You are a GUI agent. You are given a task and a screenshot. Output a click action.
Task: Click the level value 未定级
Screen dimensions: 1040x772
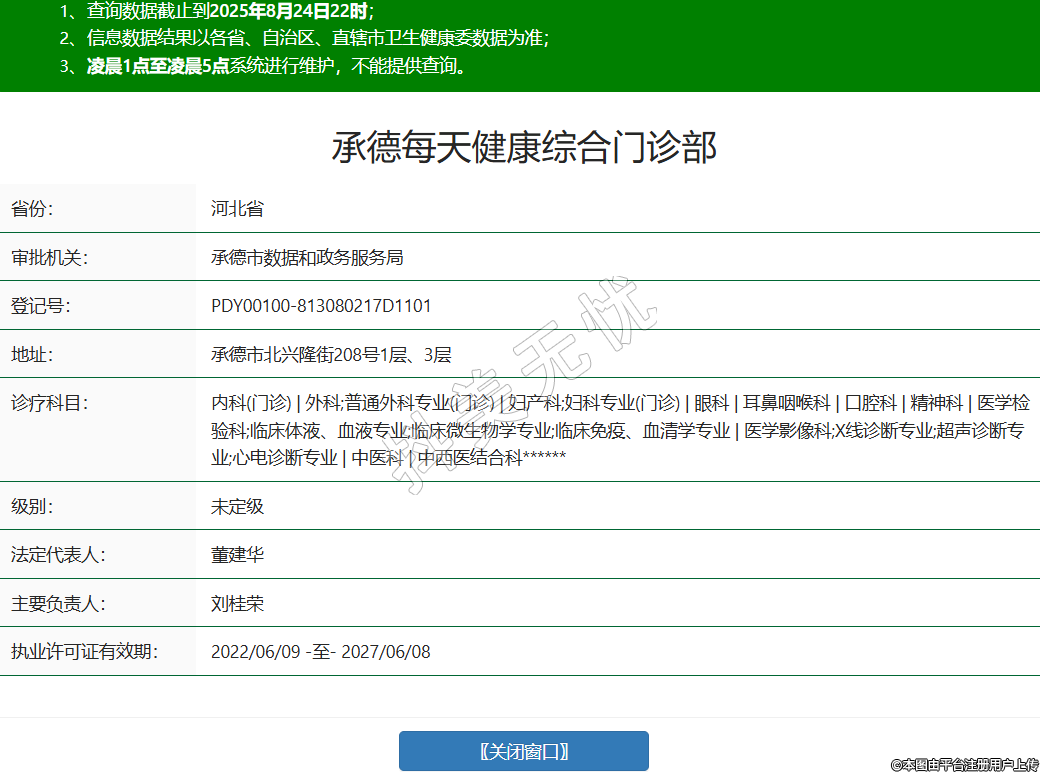pyautogui.click(x=237, y=506)
